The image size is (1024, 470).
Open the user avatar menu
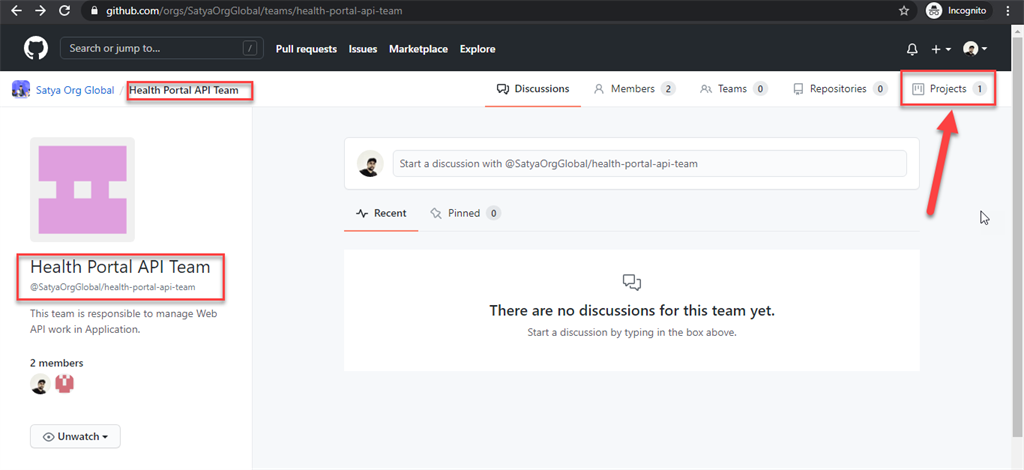click(x=975, y=49)
